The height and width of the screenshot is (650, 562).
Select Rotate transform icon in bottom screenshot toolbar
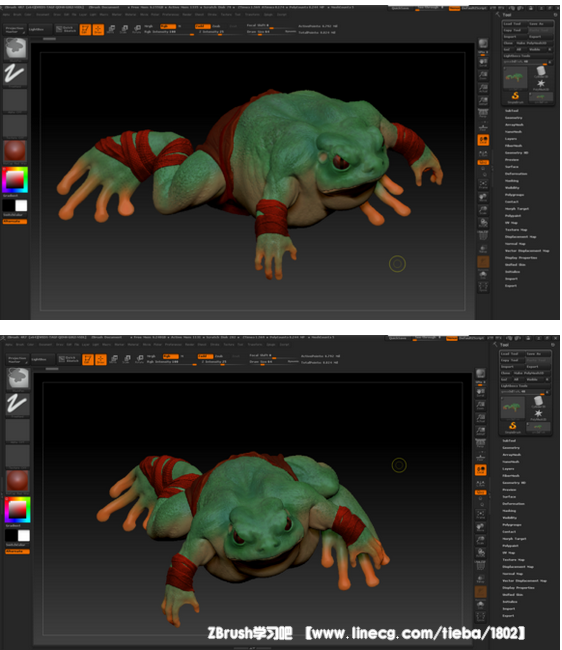(140, 359)
